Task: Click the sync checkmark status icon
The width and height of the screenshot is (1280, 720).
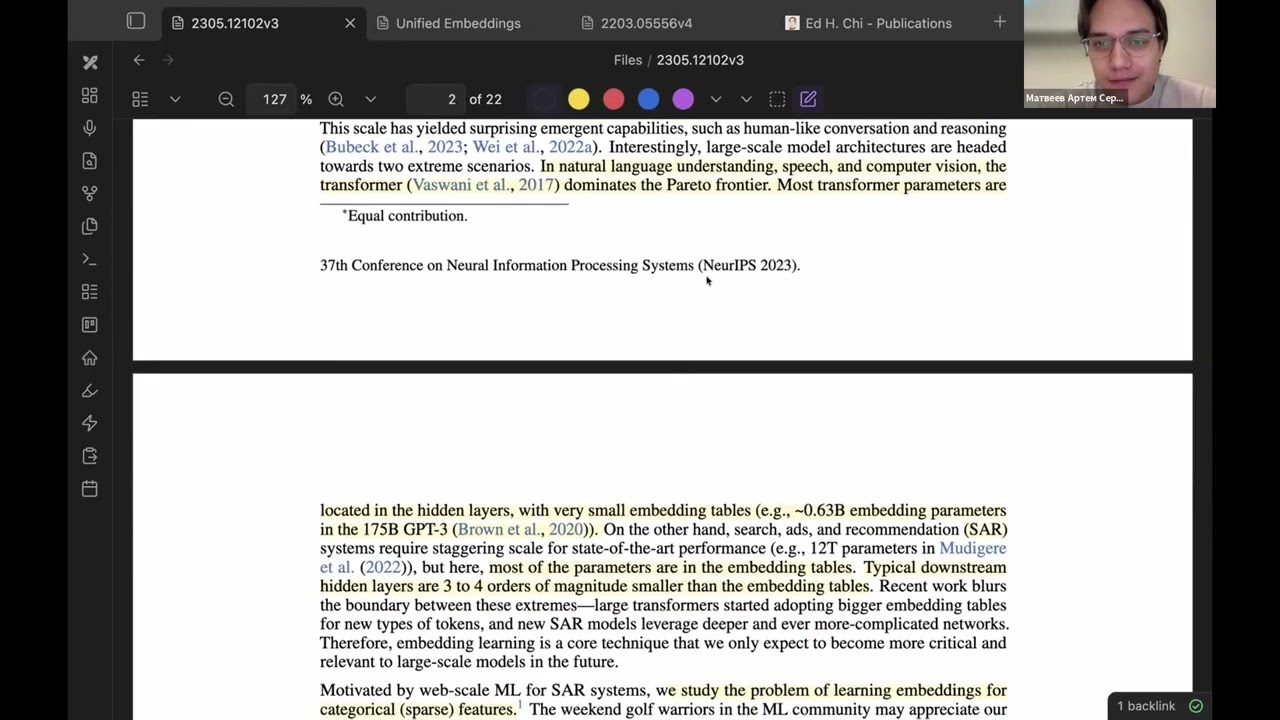Action: click(x=1196, y=706)
